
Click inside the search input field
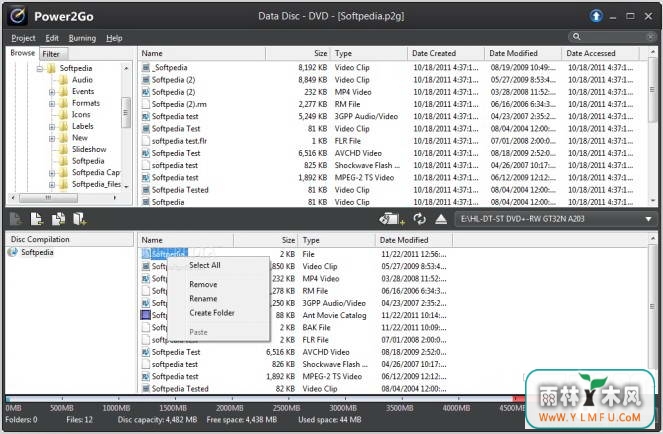coord(613,37)
